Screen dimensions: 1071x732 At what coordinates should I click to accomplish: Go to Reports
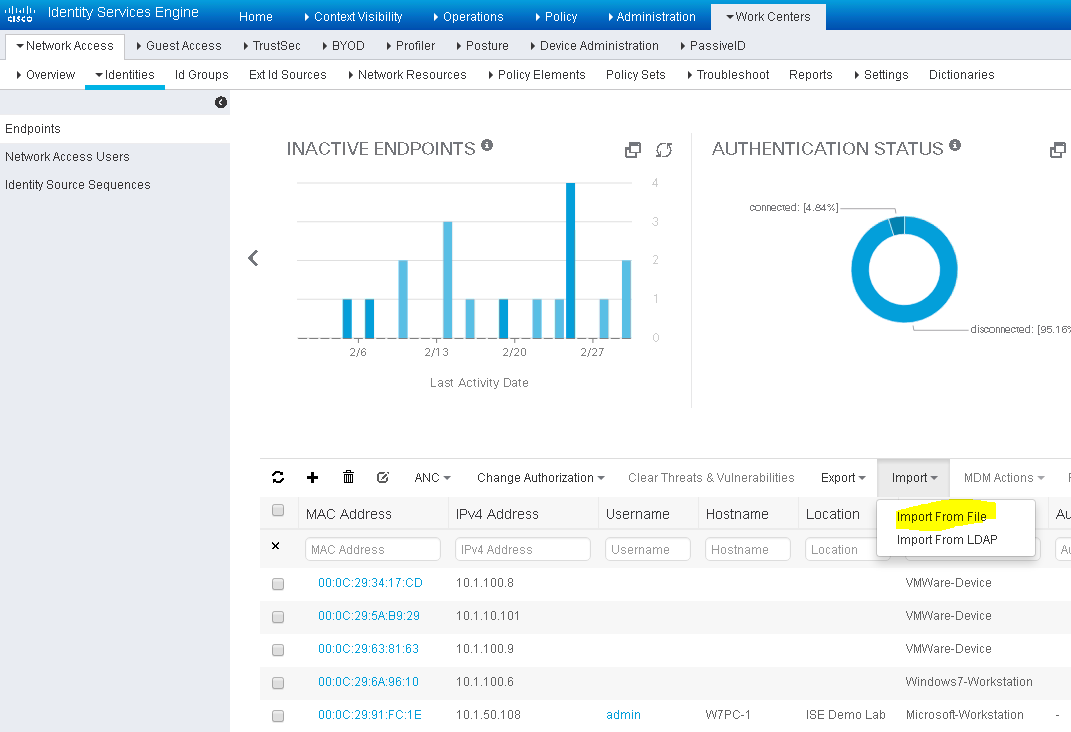(811, 74)
